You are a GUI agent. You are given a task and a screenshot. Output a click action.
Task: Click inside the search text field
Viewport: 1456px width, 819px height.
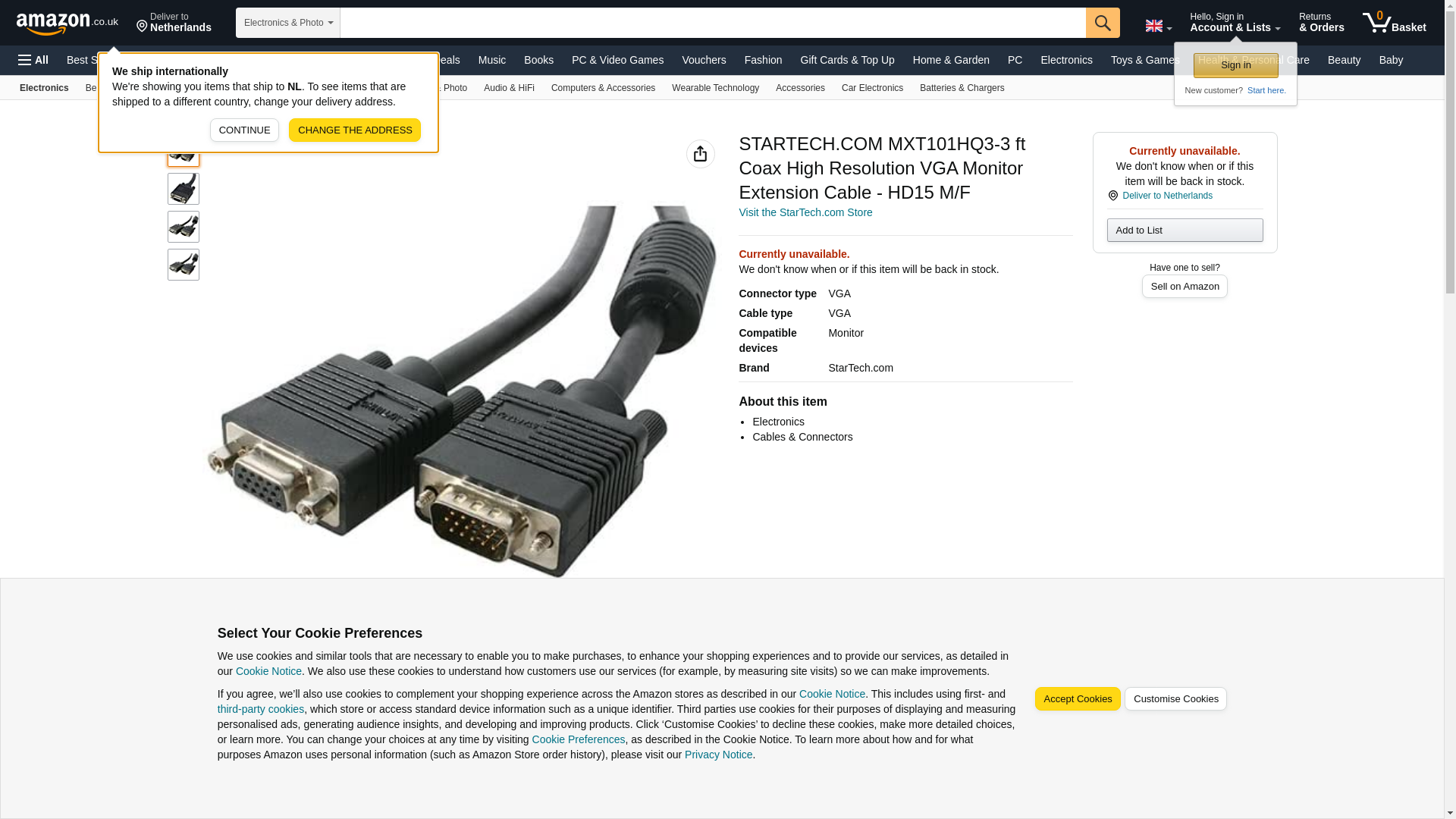point(713,23)
